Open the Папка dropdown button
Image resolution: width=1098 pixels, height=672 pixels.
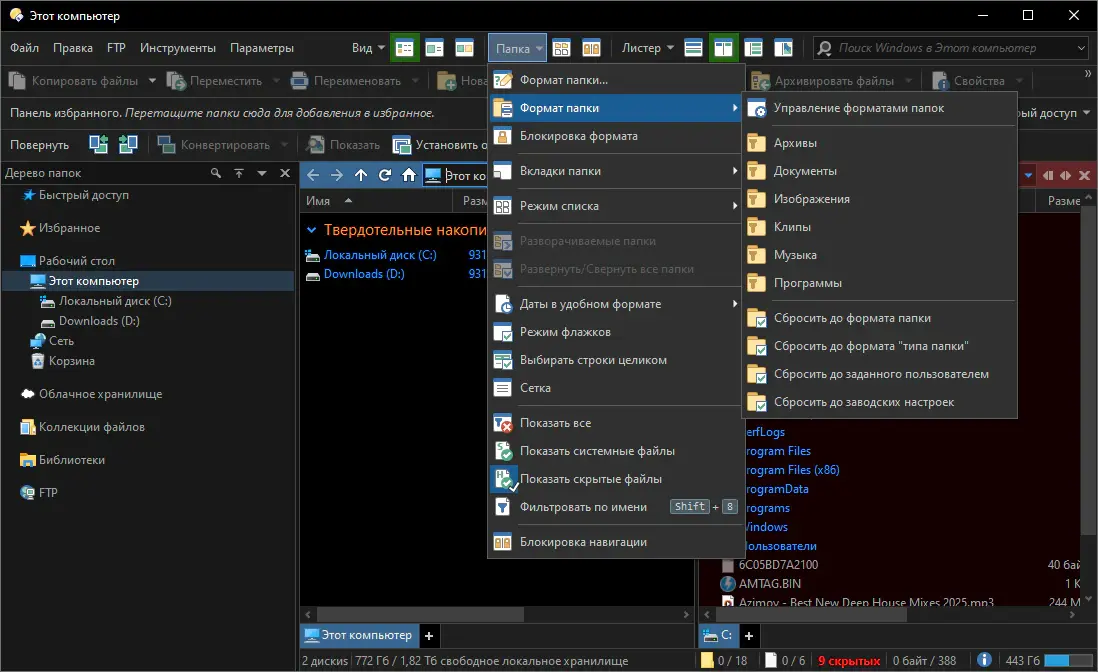(x=517, y=48)
